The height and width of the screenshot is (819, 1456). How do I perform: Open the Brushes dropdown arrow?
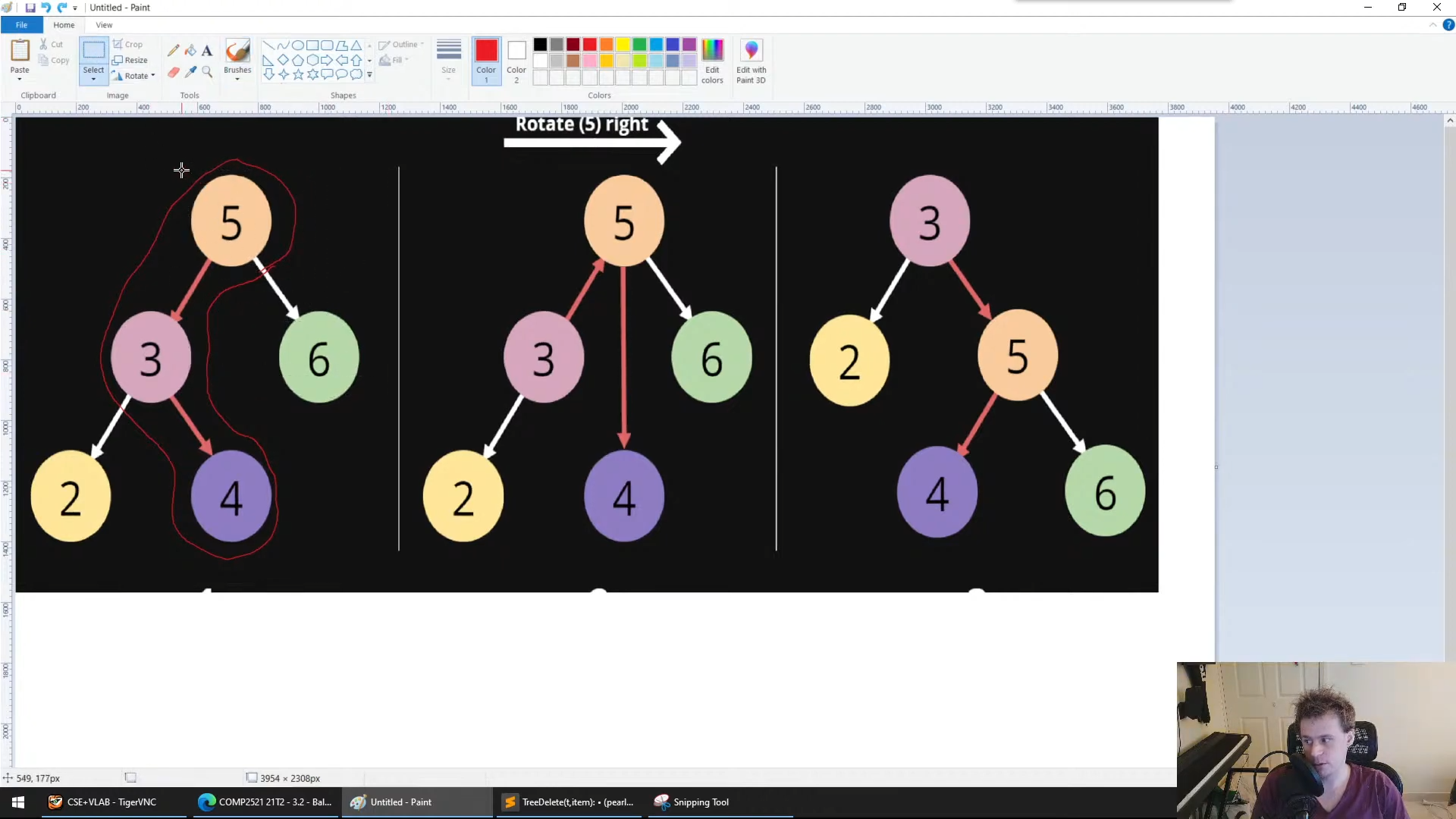[x=237, y=79]
